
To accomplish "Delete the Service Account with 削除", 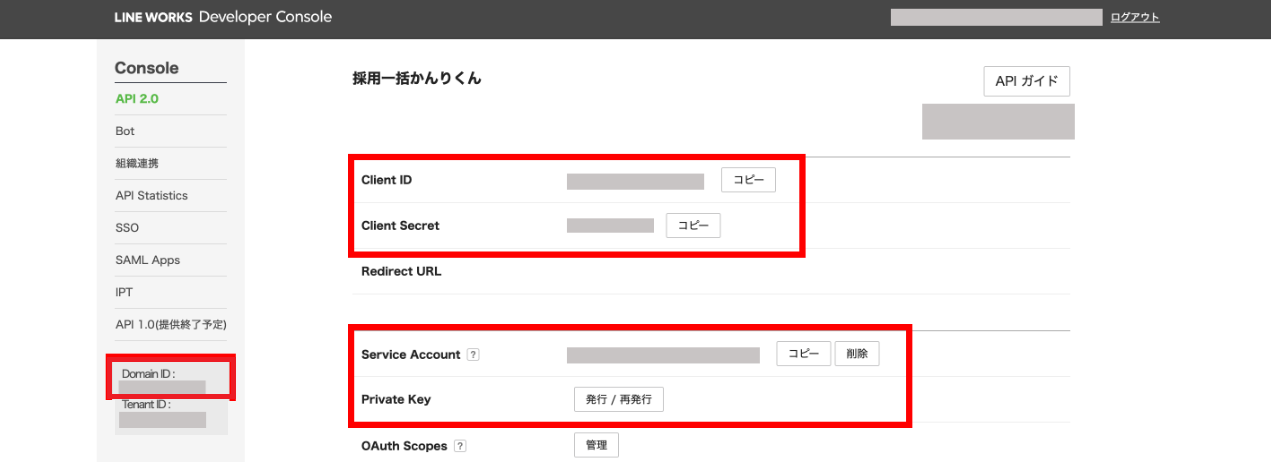I will pyautogui.click(x=857, y=354).
